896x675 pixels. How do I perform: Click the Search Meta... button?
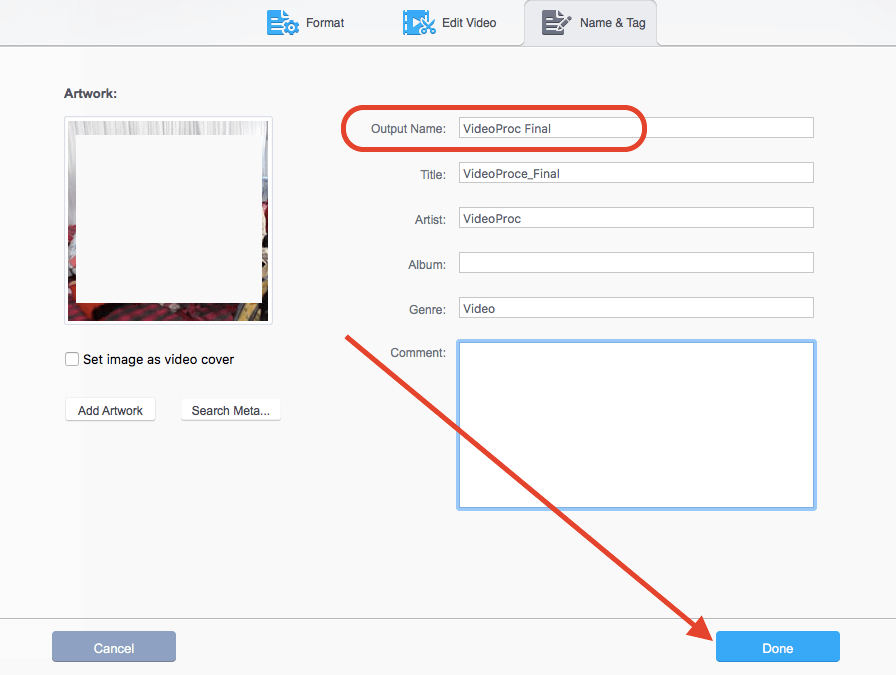(231, 410)
